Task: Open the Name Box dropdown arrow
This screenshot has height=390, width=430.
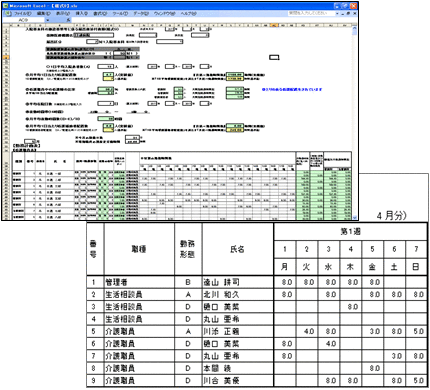Action: pyautogui.click(x=47, y=20)
